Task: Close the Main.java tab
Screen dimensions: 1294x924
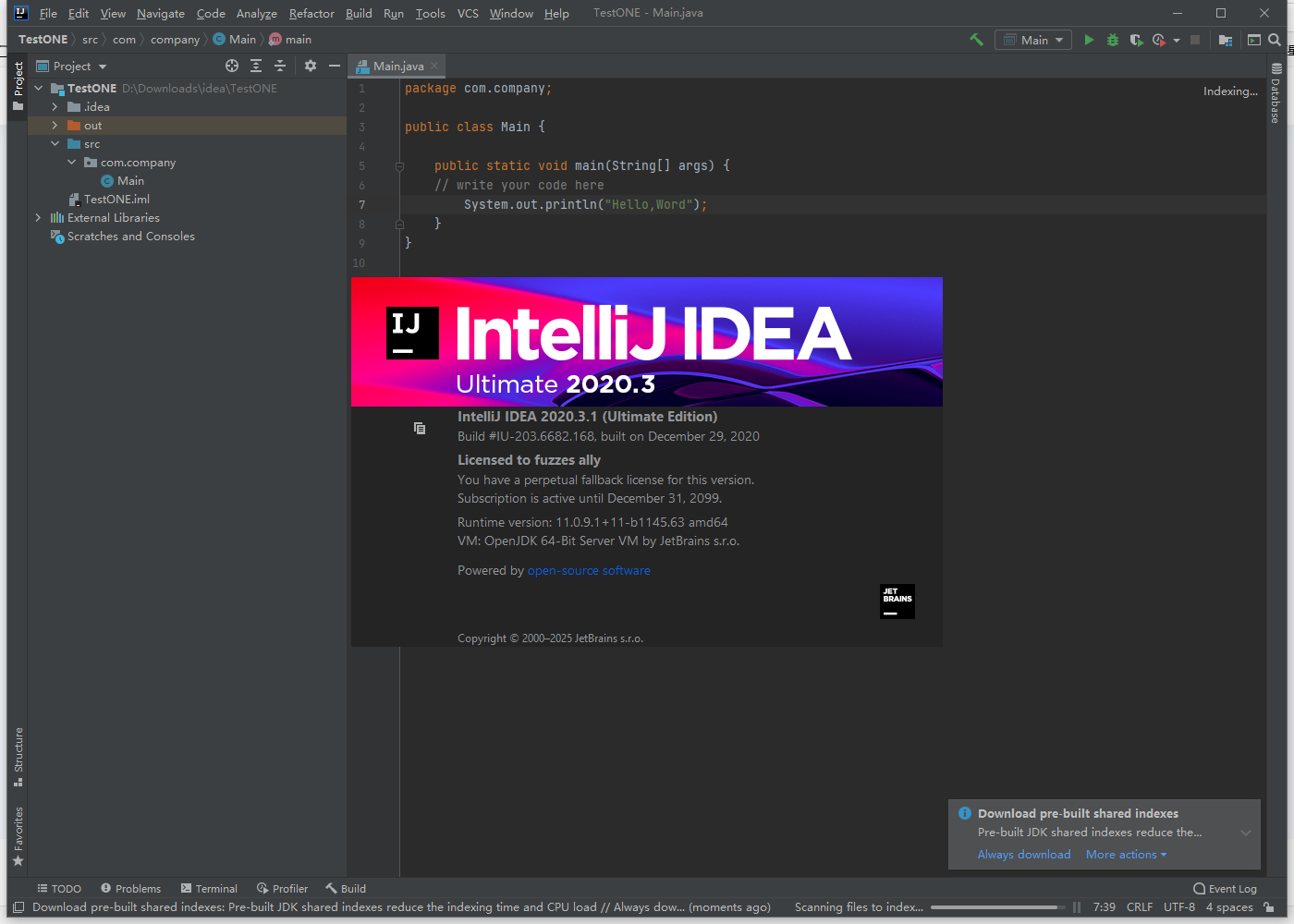Action: point(434,66)
